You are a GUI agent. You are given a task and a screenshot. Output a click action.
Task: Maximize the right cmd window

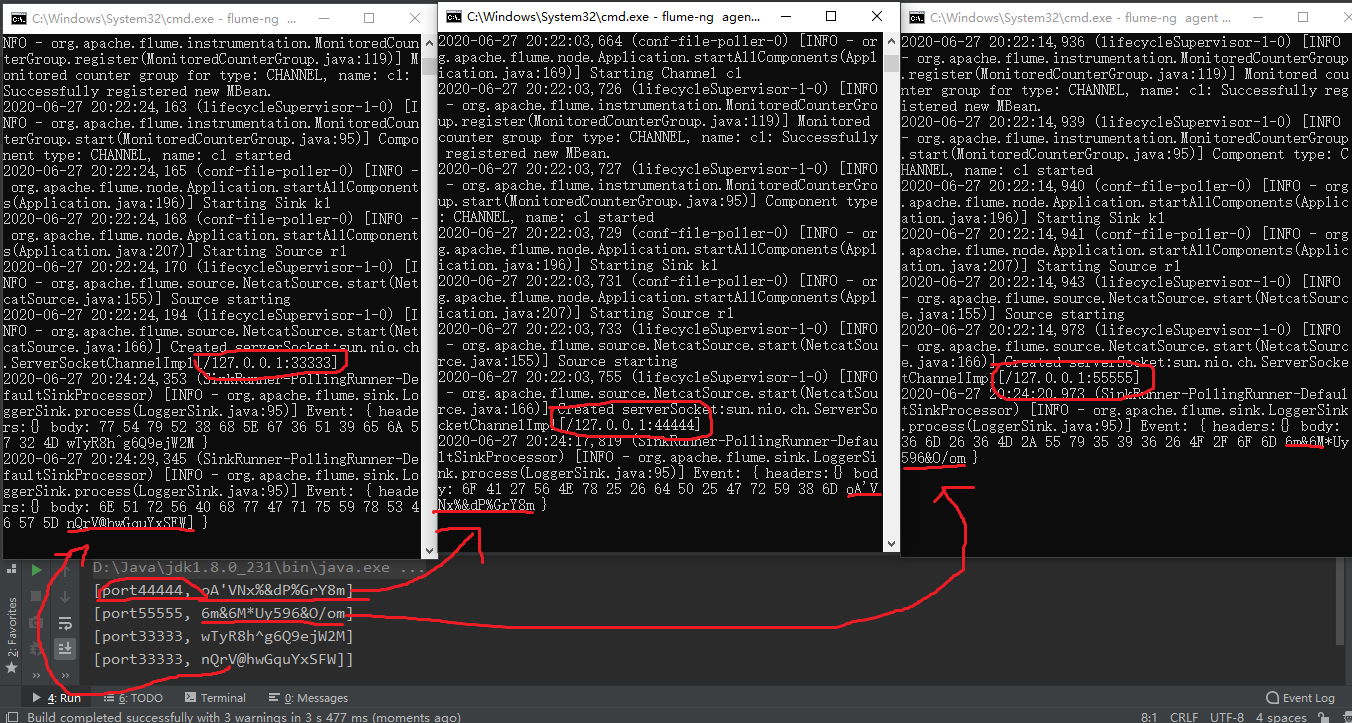point(1303,18)
